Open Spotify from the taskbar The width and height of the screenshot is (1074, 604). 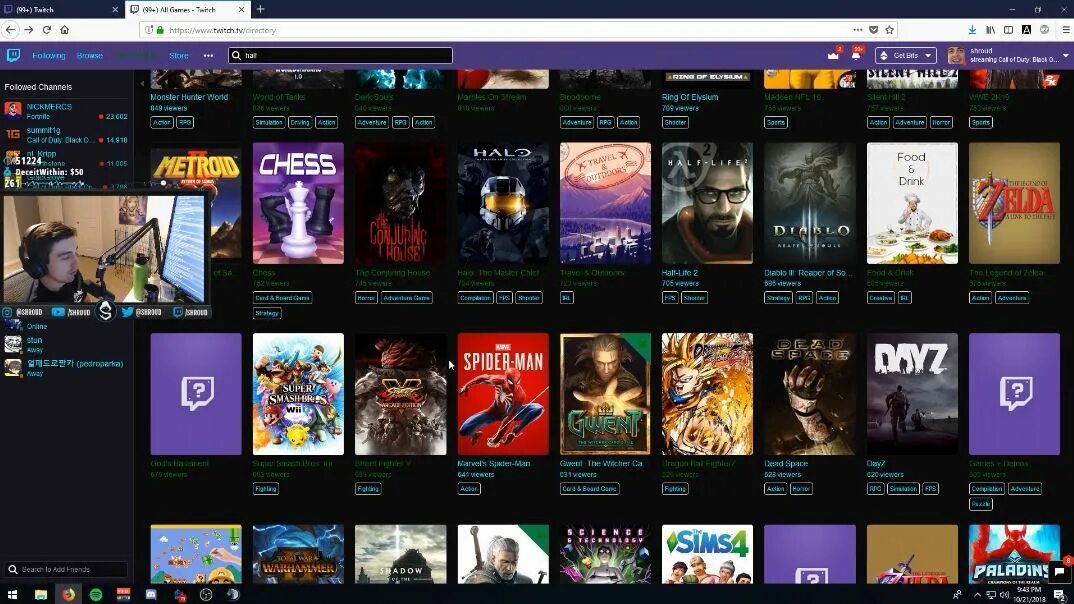(x=96, y=594)
